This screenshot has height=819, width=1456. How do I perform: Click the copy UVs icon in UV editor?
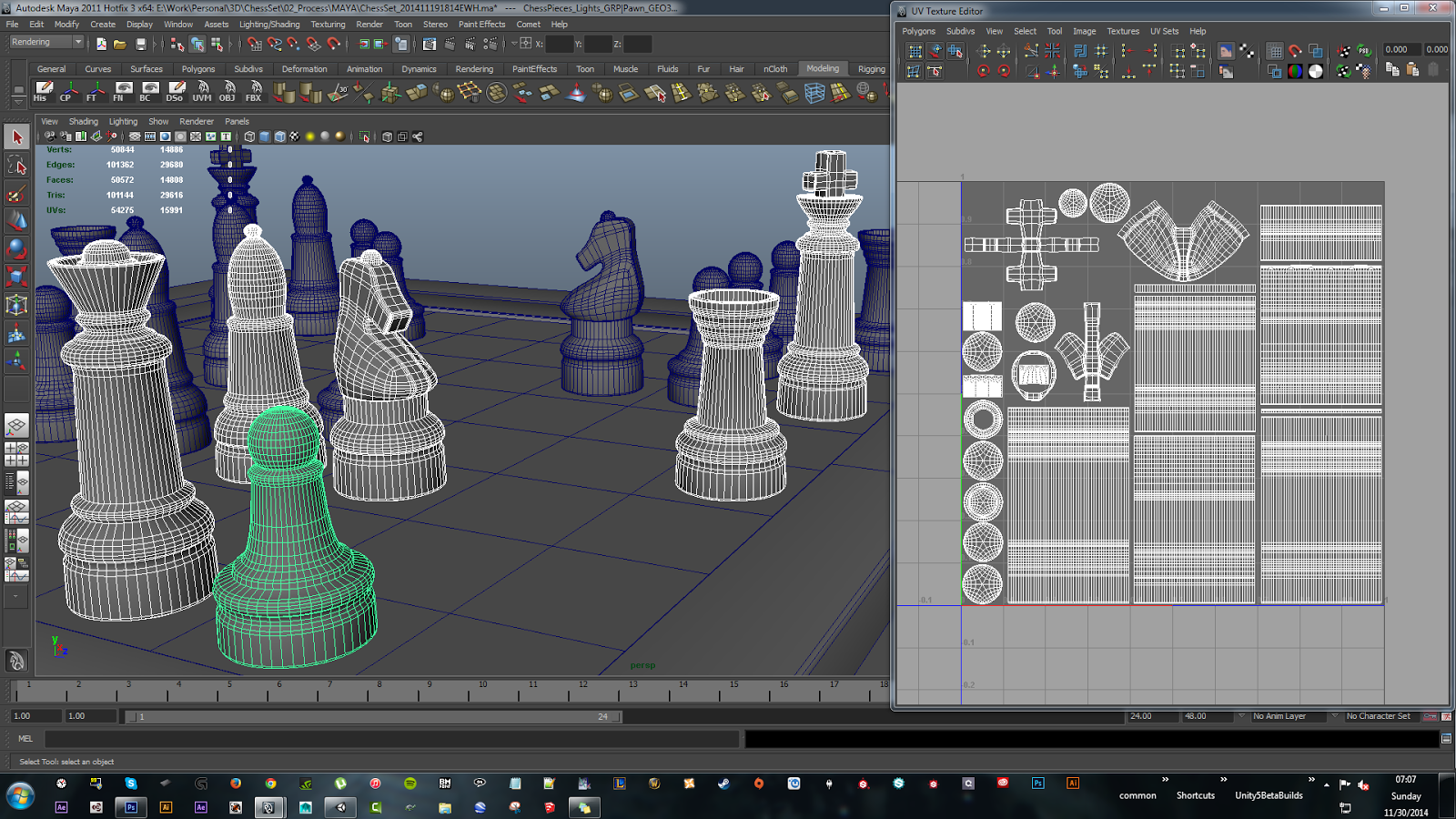point(1392,70)
